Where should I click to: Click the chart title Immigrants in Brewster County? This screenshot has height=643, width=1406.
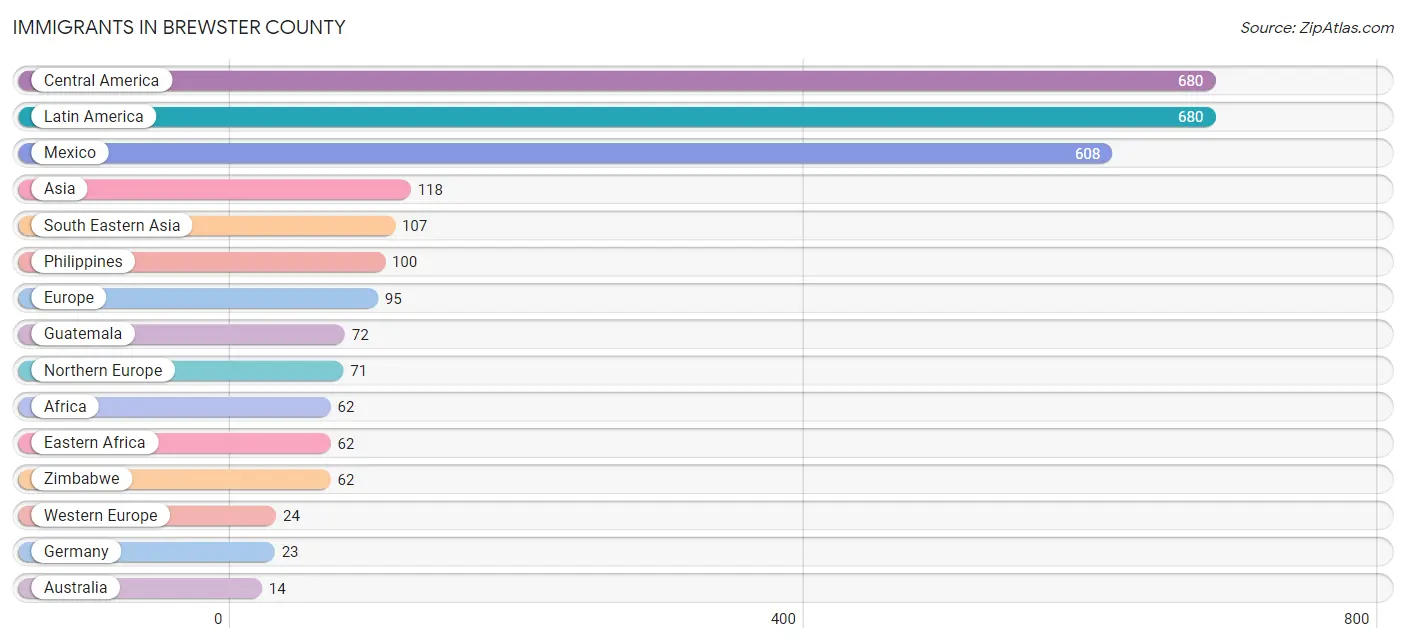point(179,27)
